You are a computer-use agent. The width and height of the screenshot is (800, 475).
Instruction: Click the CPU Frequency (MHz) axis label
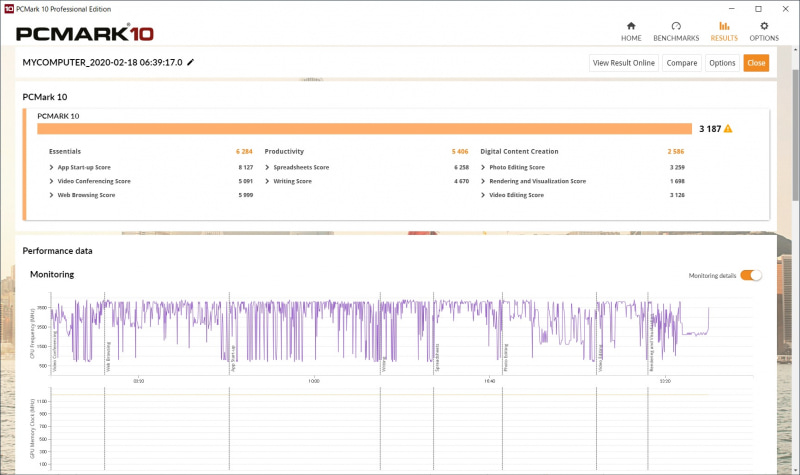coord(33,333)
